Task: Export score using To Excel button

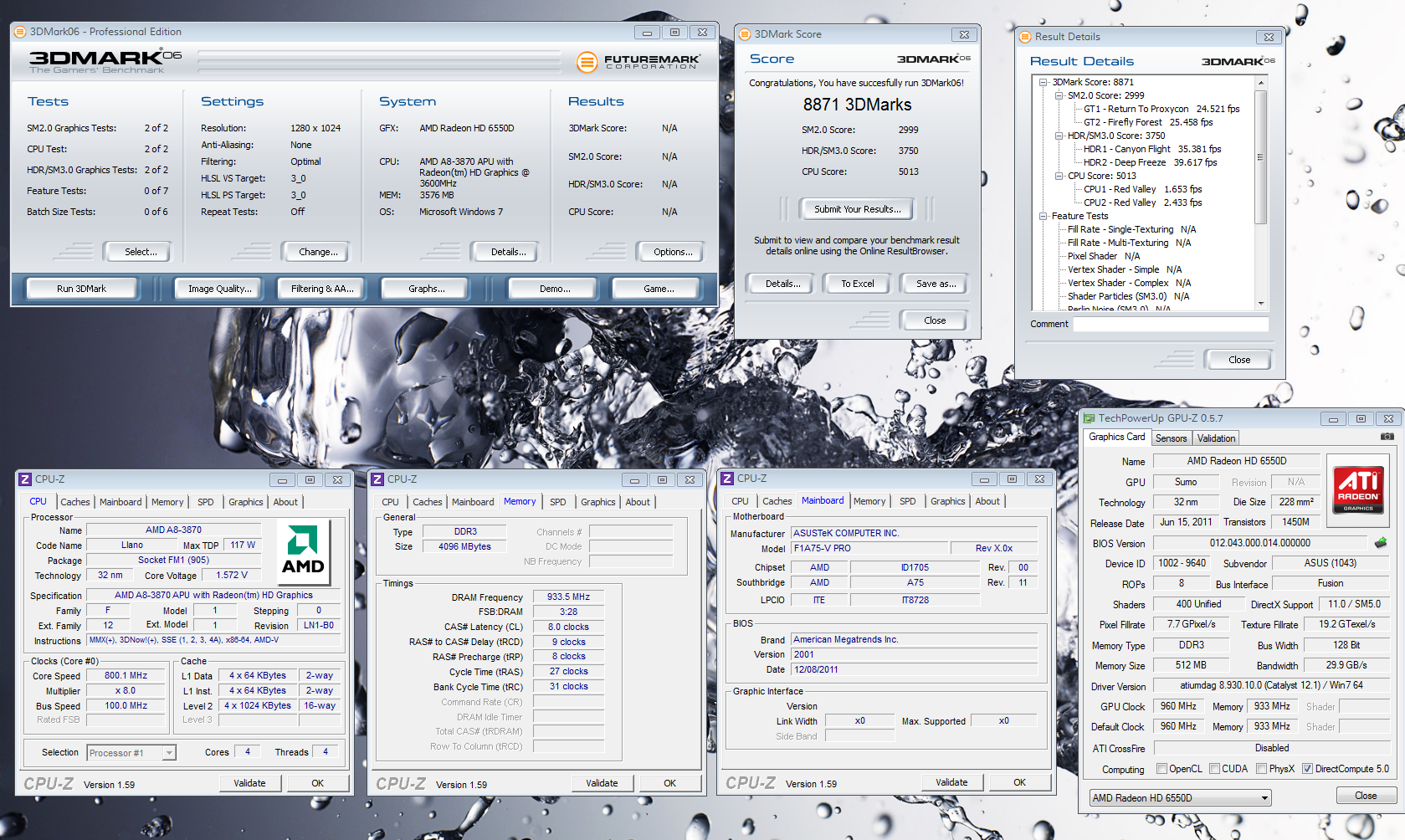Action: point(858,284)
